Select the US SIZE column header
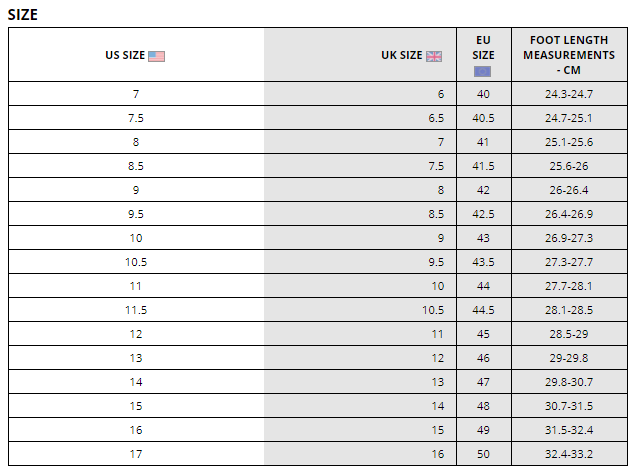Viewport: 634px width, 474px height. tap(126, 56)
